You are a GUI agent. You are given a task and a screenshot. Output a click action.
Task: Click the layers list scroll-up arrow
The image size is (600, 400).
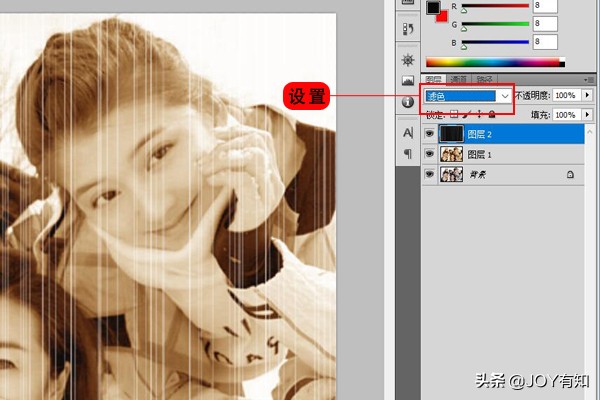pyautogui.click(x=590, y=131)
